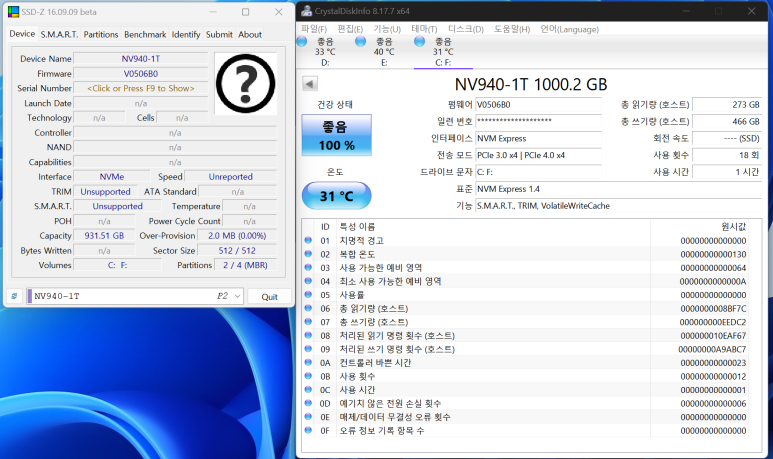Switch to the Identify tab in SSD-Z
This screenshot has height=459, width=773.
tap(186, 34)
